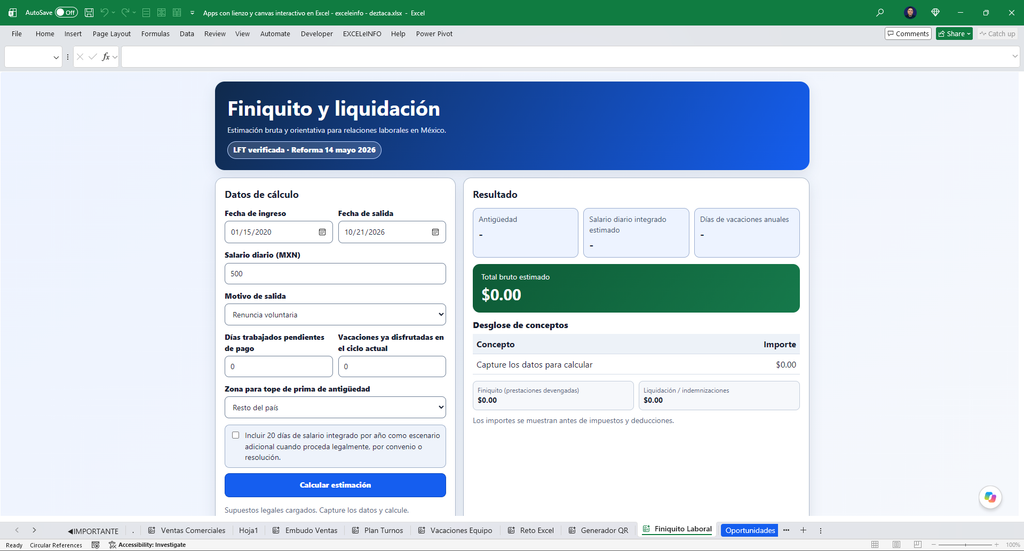Open the Power Pivot ribbon tab

pyautogui.click(x=434, y=34)
